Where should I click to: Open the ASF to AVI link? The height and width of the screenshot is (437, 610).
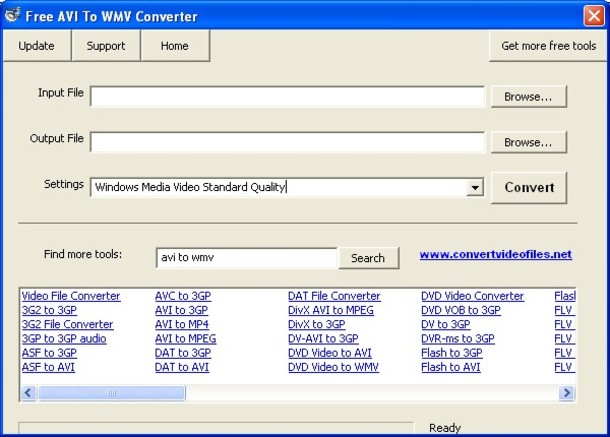pos(48,367)
